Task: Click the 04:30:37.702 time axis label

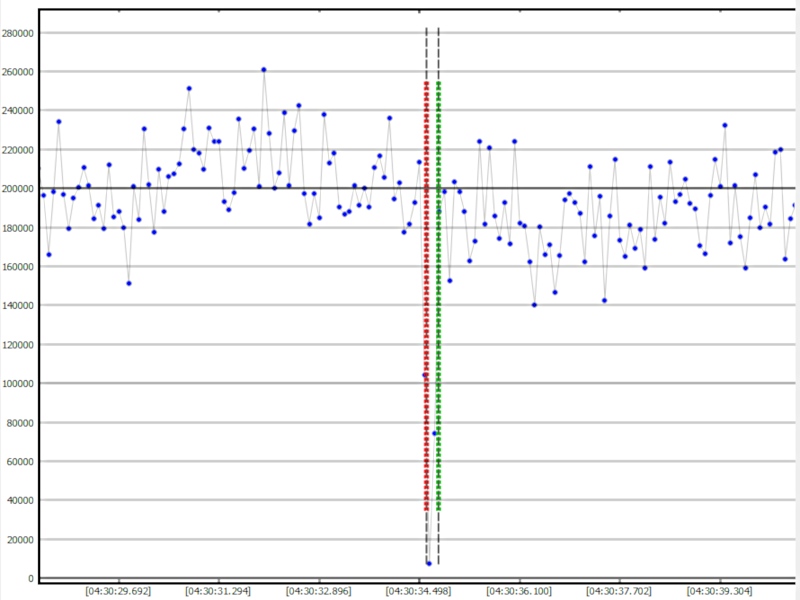Action: pos(619,591)
